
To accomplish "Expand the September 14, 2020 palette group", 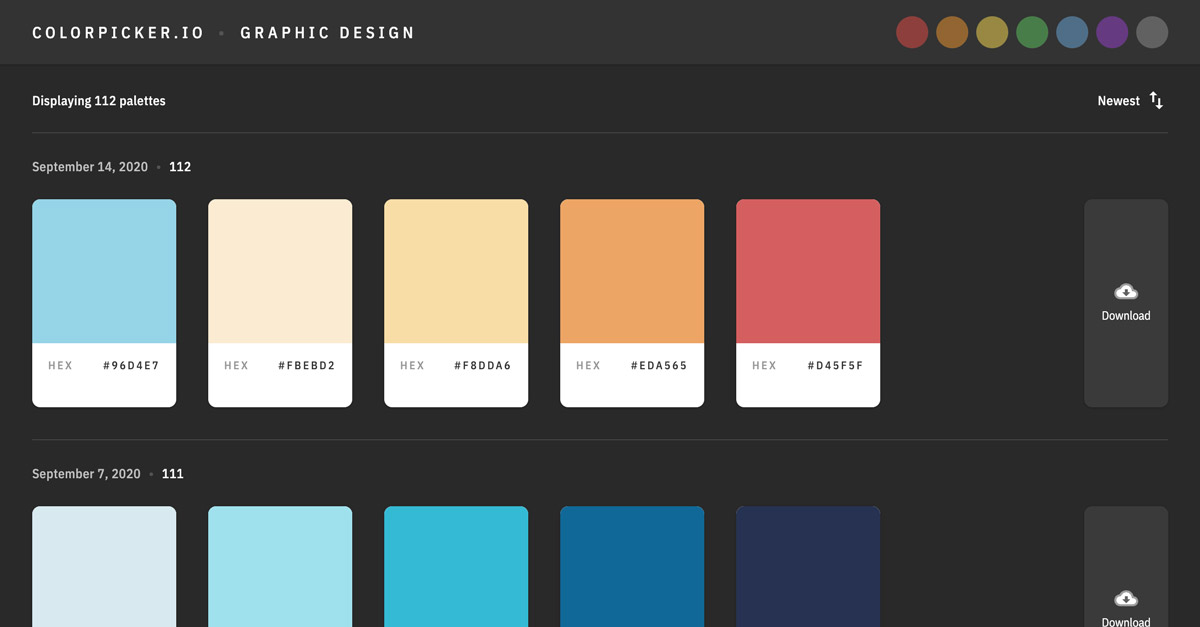I will [x=90, y=166].
